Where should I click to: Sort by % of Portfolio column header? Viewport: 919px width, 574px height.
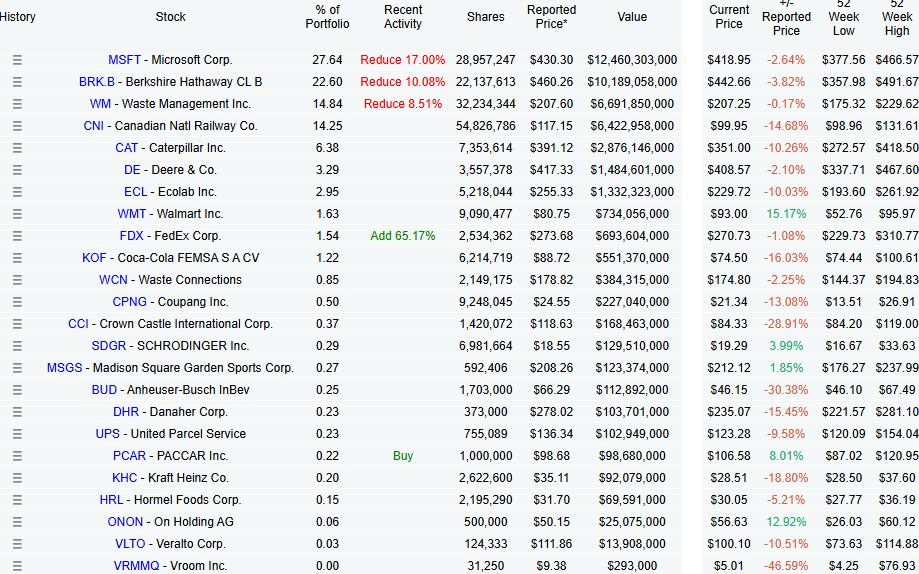(327, 17)
